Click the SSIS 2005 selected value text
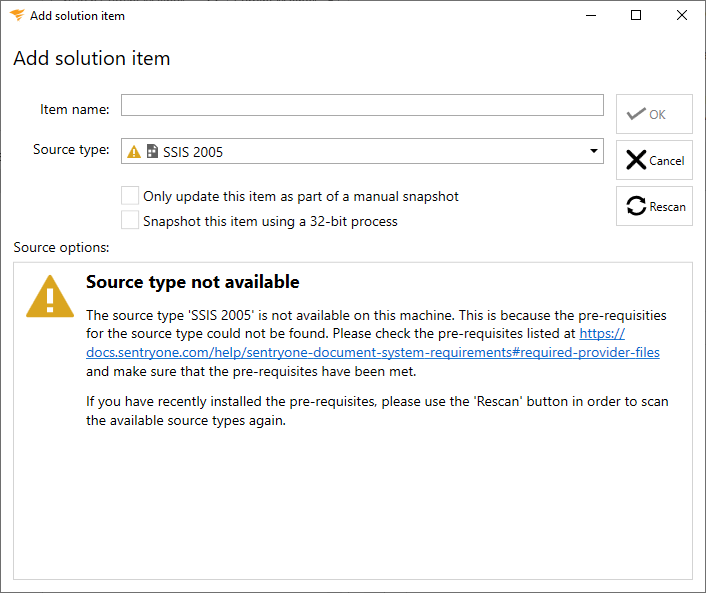 click(193, 152)
